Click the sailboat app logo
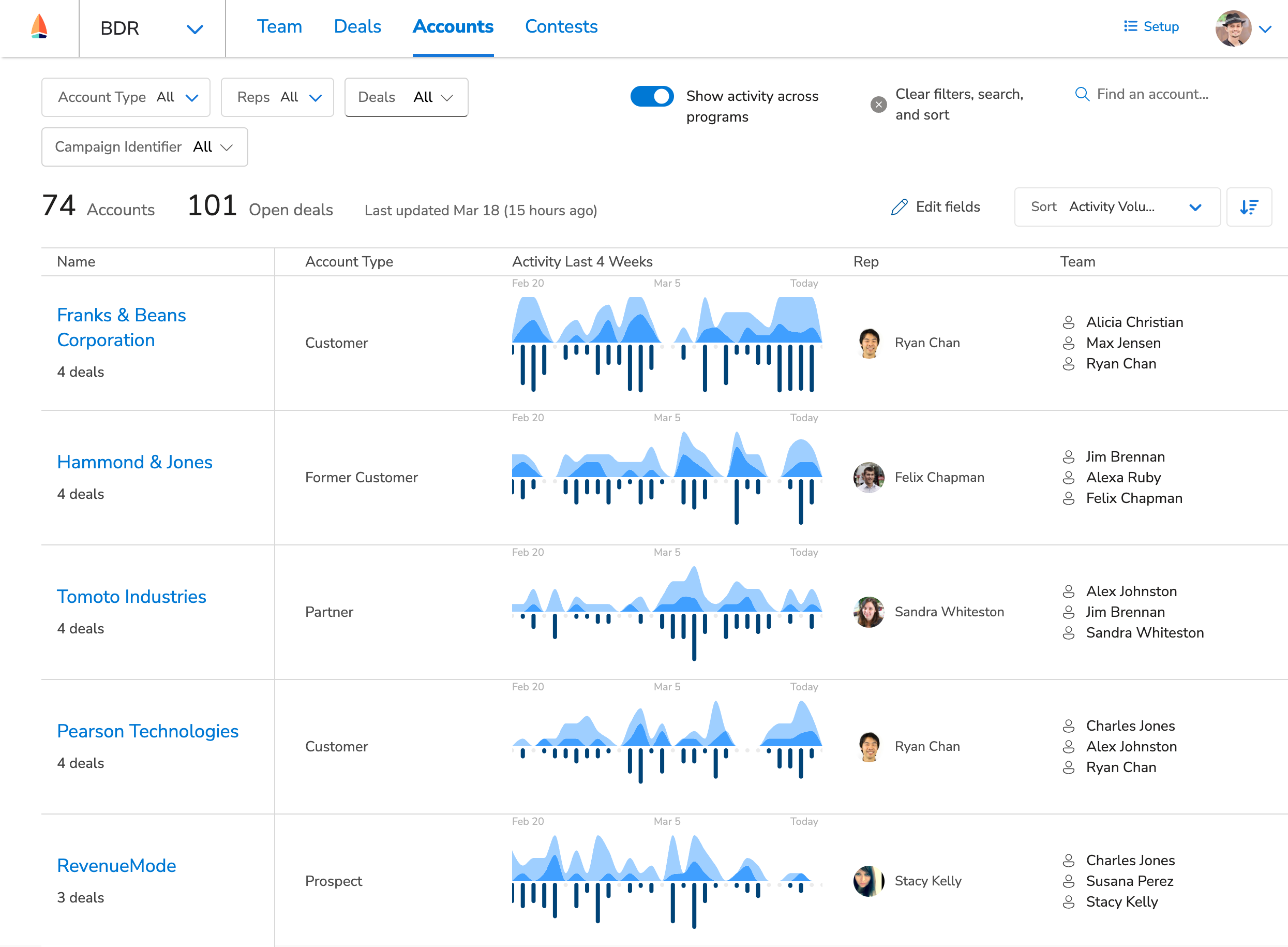 [39, 26]
